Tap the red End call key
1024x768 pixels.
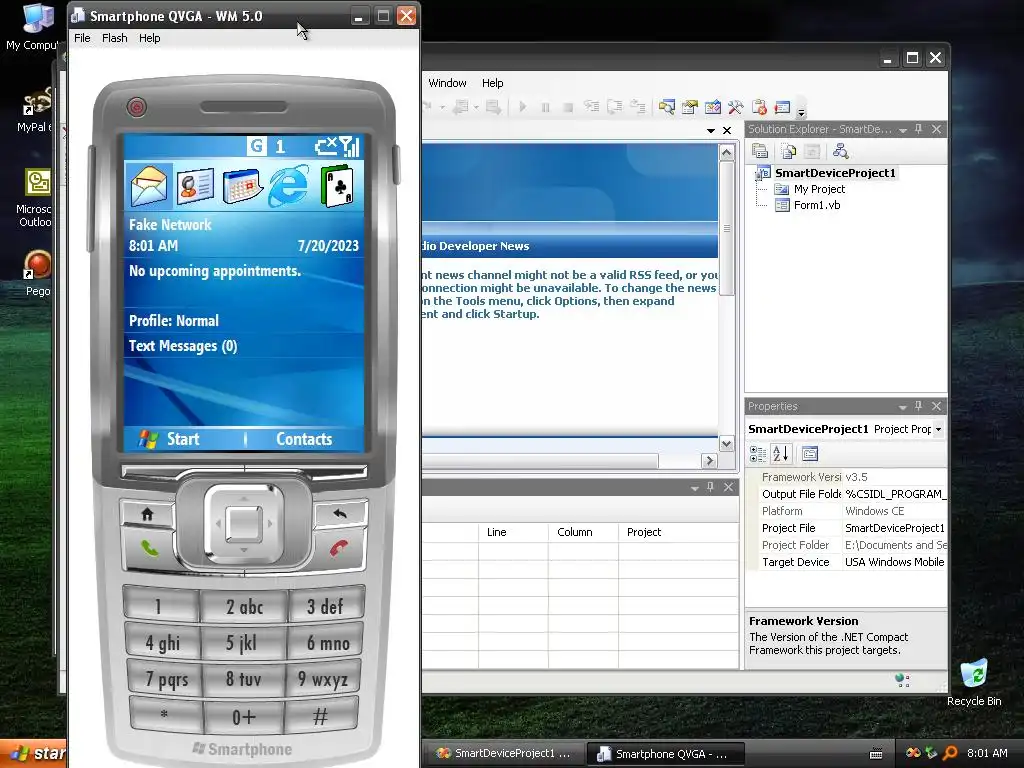click(338, 547)
